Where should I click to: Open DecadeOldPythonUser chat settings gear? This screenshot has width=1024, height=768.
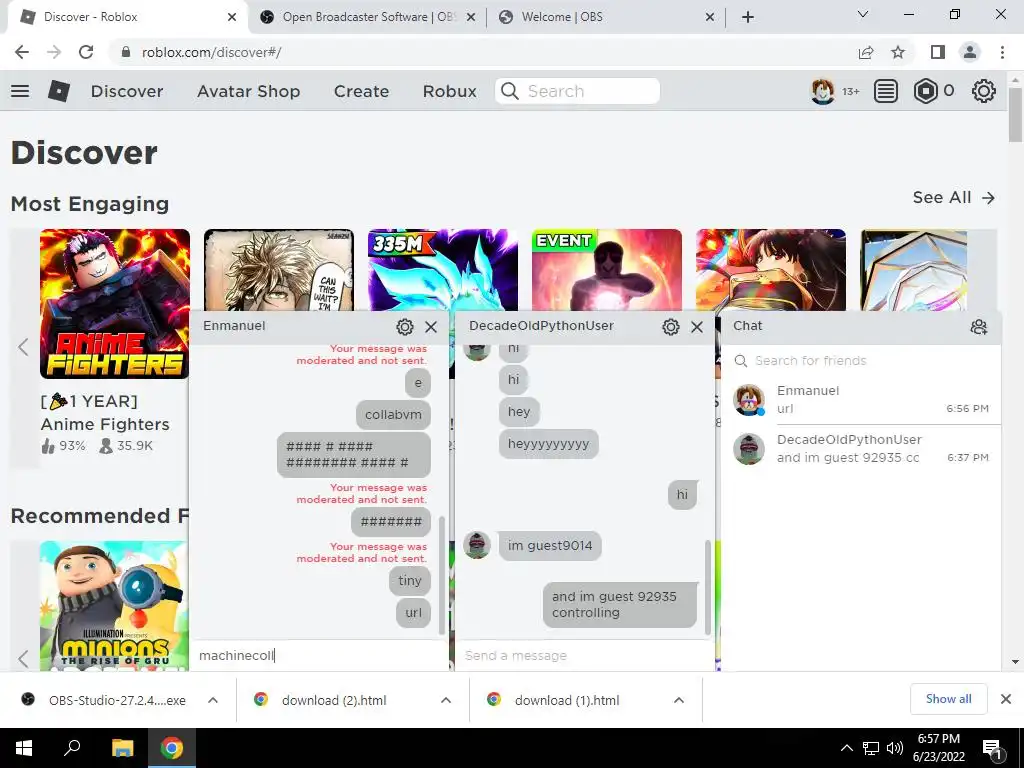tap(671, 327)
